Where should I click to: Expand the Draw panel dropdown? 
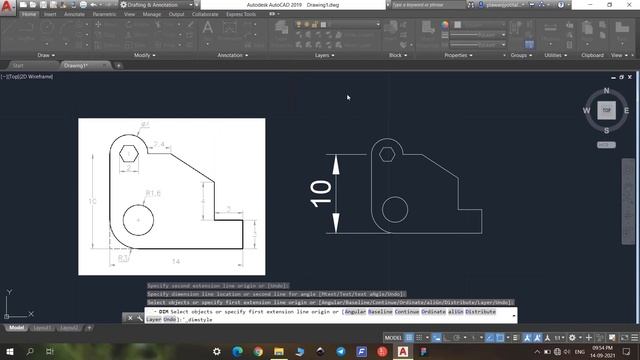[46, 55]
